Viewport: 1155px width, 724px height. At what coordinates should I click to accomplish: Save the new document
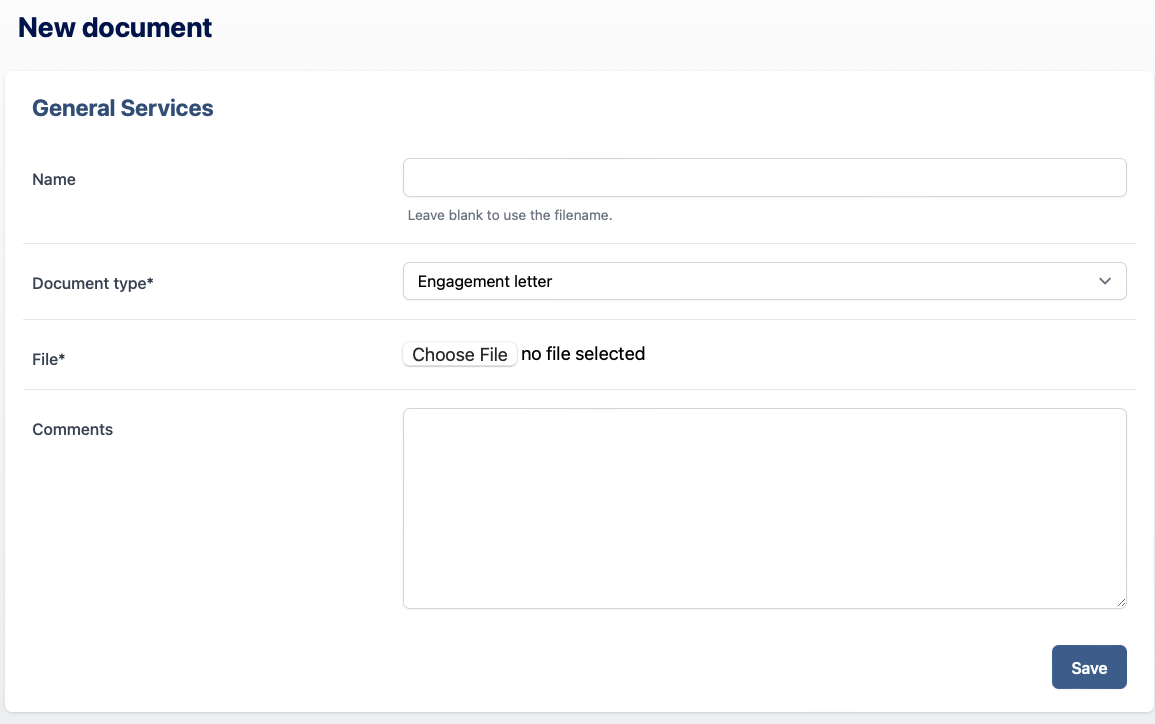[x=1089, y=667]
